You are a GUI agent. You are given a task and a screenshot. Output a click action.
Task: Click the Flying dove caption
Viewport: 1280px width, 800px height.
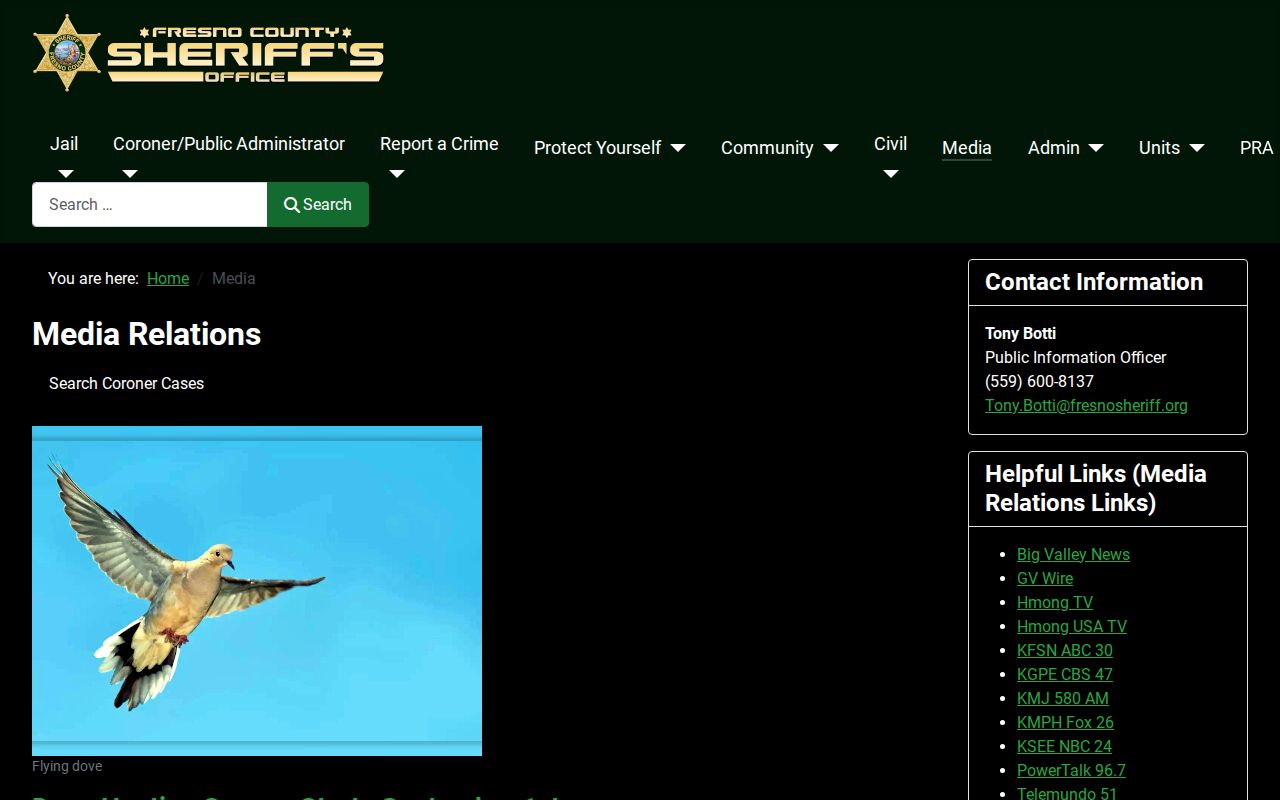point(67,766)
